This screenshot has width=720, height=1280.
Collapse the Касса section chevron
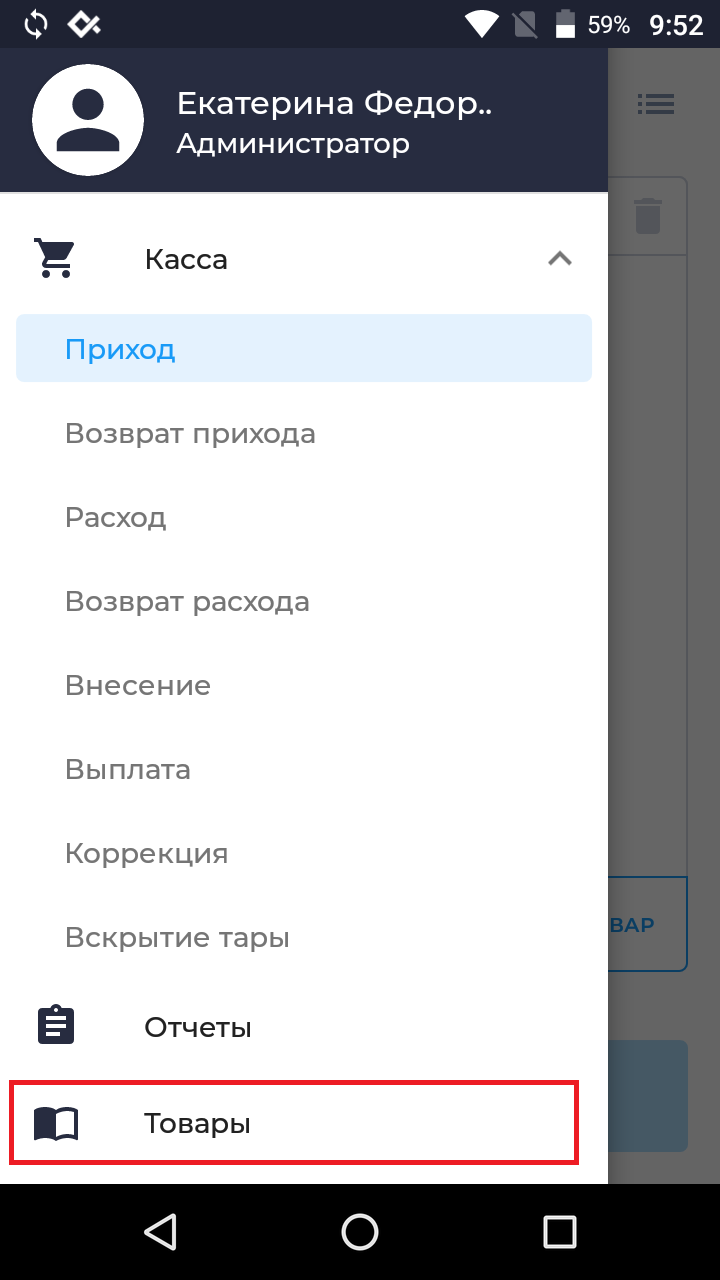click(x=560, y=259)
